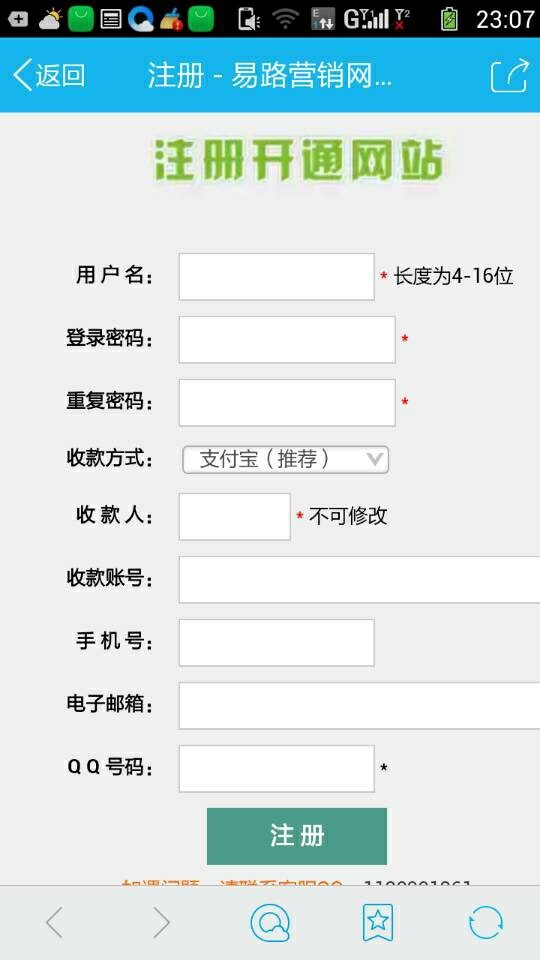Open the browser home search icon
540x960 pixels.
(x=269, y=923)
